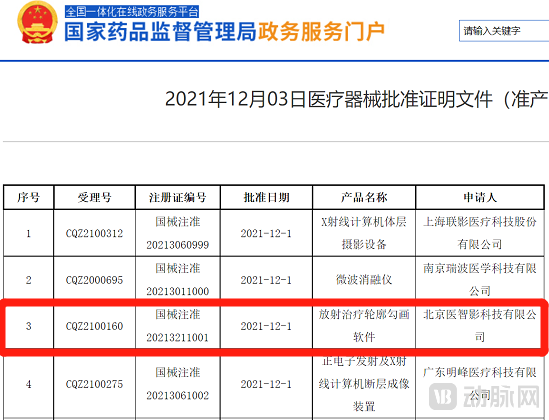Click product name X射线计算机体层摄影设备

click(364, 233)
